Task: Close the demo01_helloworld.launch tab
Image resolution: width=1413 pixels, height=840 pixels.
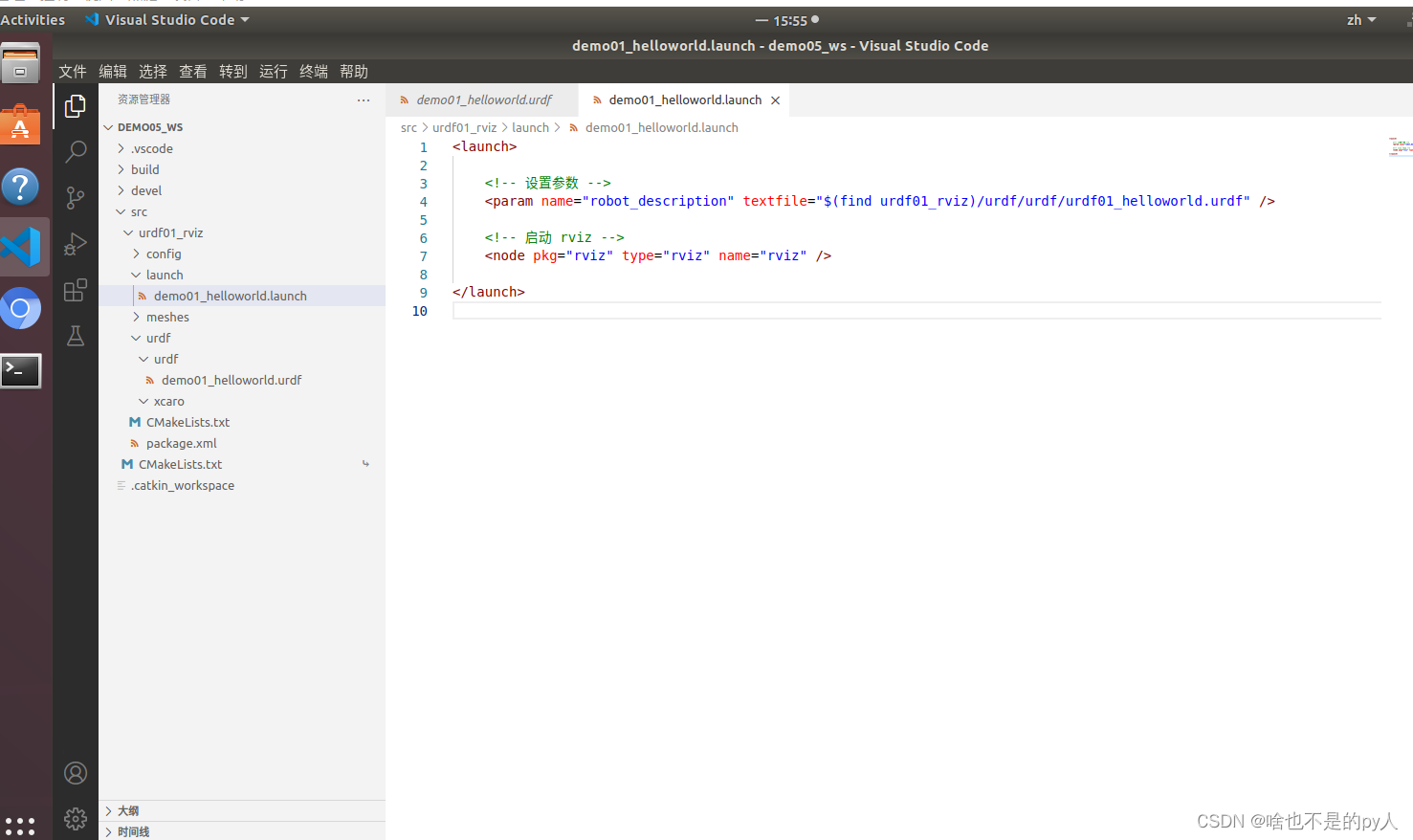Action: click(776, 100)
